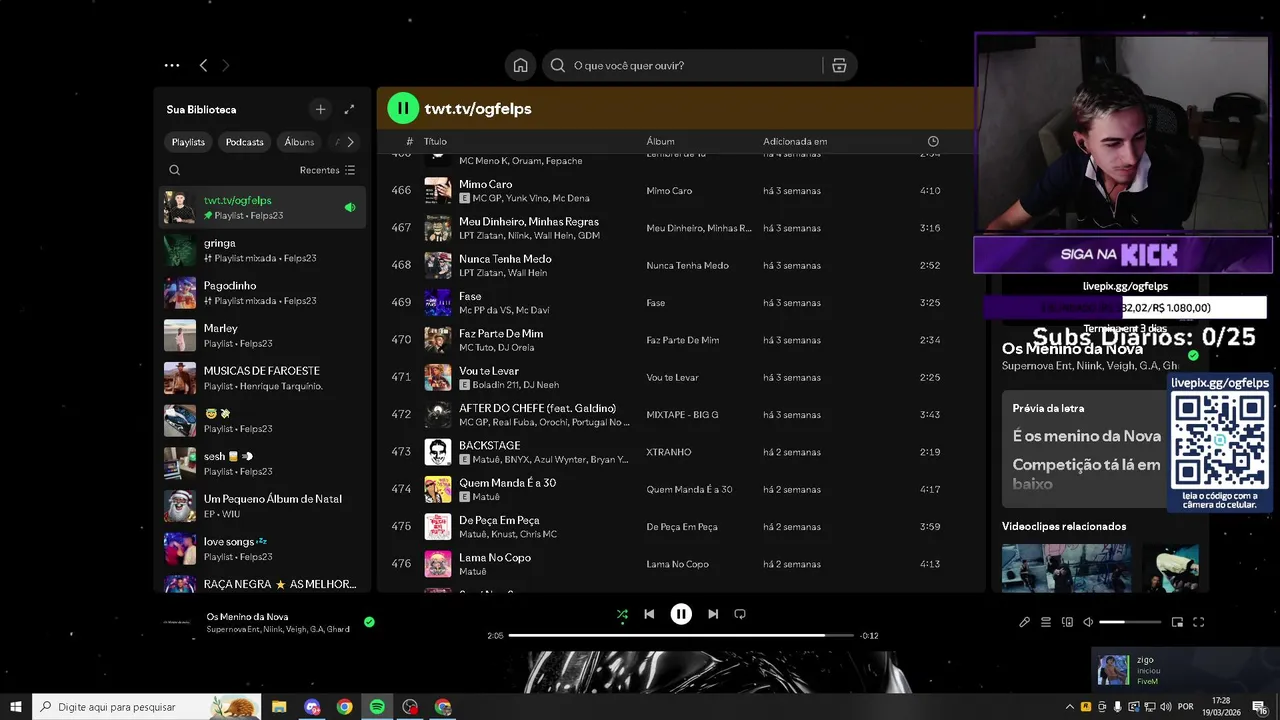1280x720 pixels.
Task: Select the Podcasts filter chip
Action: pos(244,142)
